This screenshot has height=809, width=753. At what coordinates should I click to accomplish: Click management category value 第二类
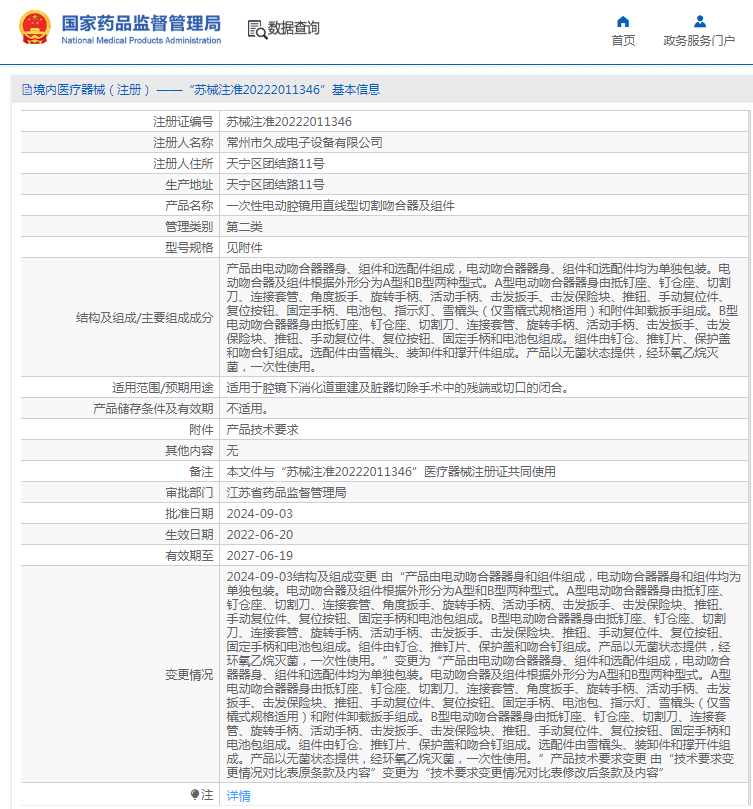pyautogui.click(x=245, y=227)
